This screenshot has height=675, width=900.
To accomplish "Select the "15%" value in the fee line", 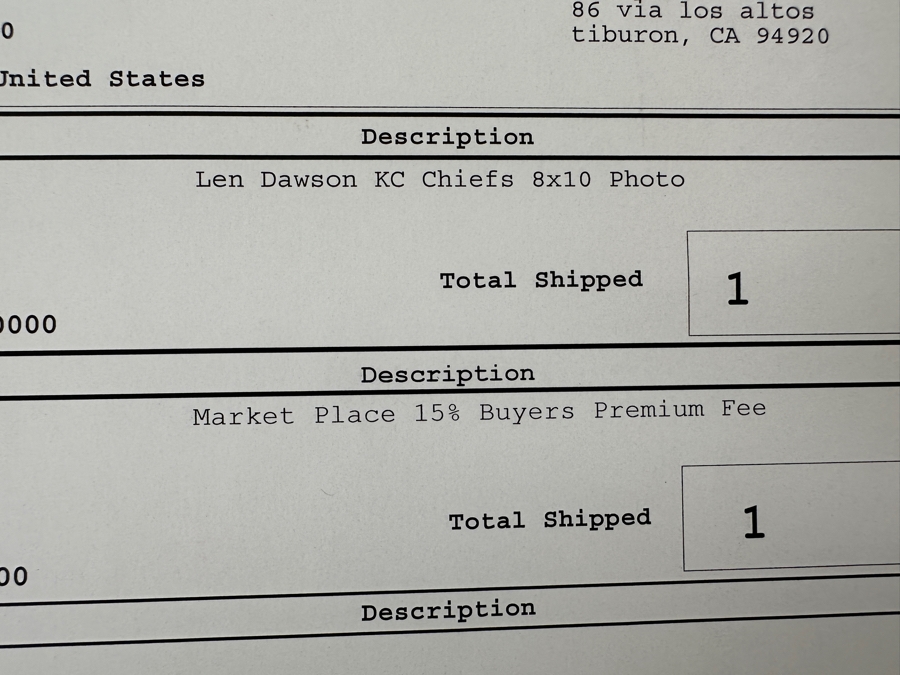I will coord(437,413).
